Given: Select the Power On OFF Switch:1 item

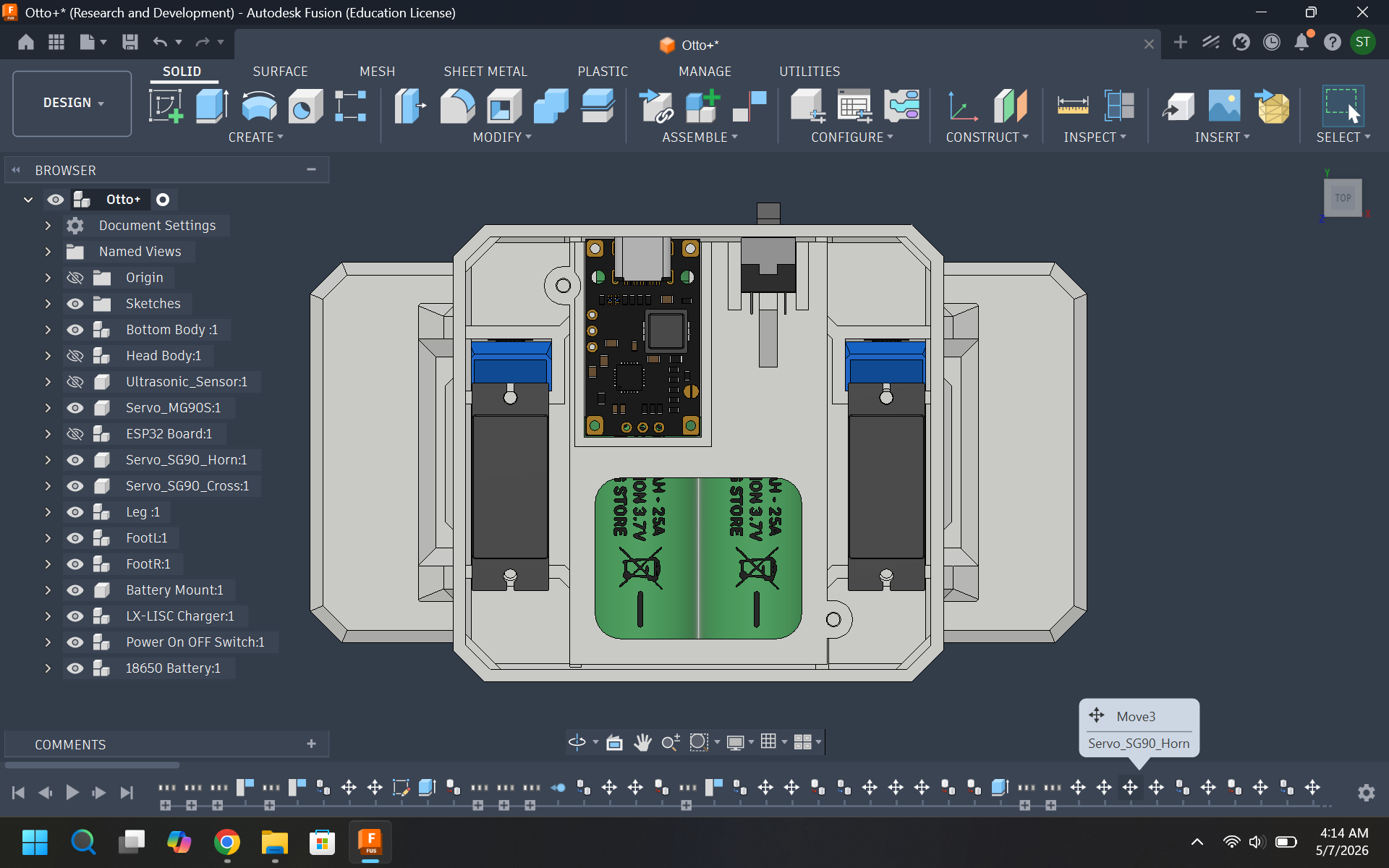Looking at the screenshot, I should (x=195, y=642).
